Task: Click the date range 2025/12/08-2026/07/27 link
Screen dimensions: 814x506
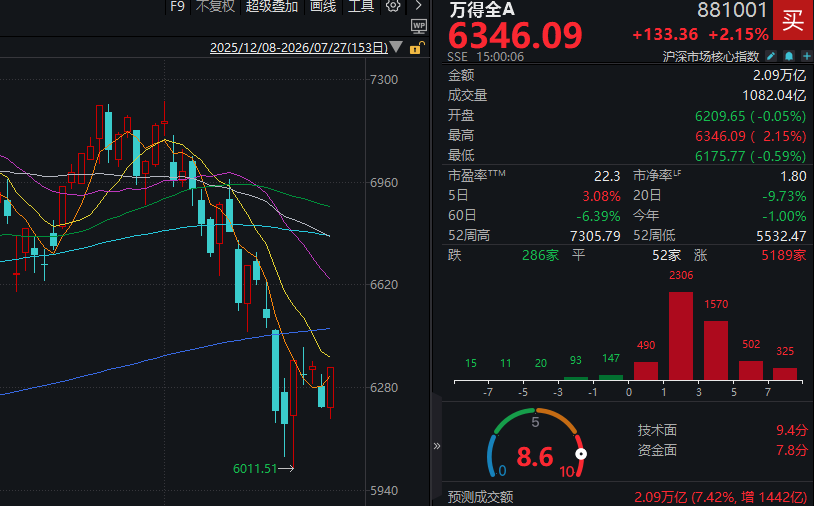Action: [299, 48]
